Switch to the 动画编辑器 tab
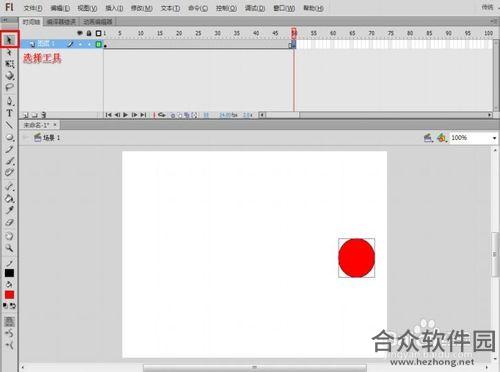500x372 pixels. pyautogui.click(x=98, y=22)
